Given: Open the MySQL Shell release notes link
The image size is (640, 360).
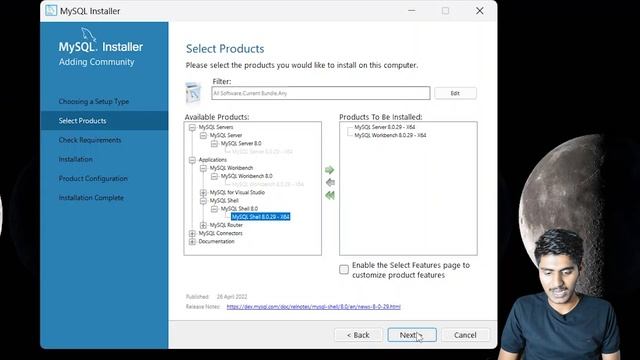Looking at the screenshot, I should click(x=313, y=307).
